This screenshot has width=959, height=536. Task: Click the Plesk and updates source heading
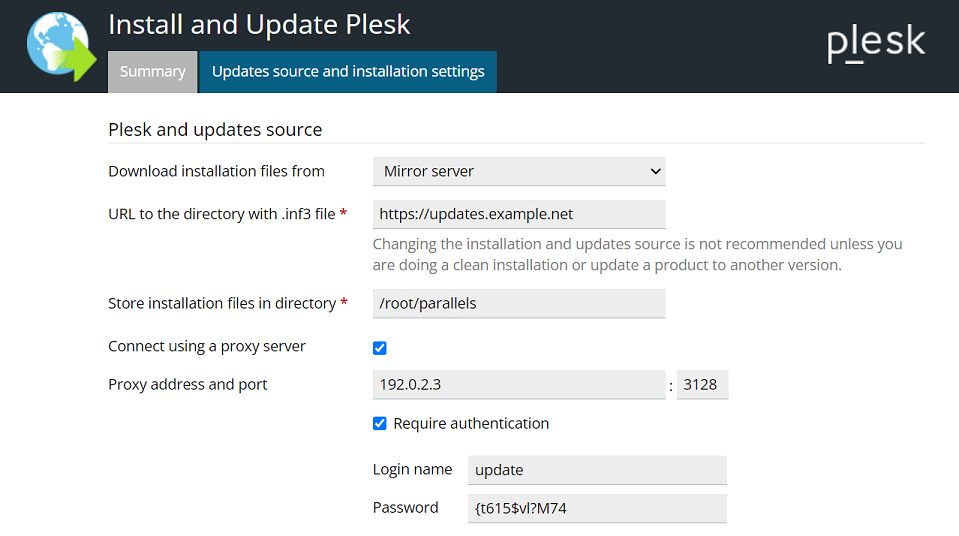tap(215, 129)
